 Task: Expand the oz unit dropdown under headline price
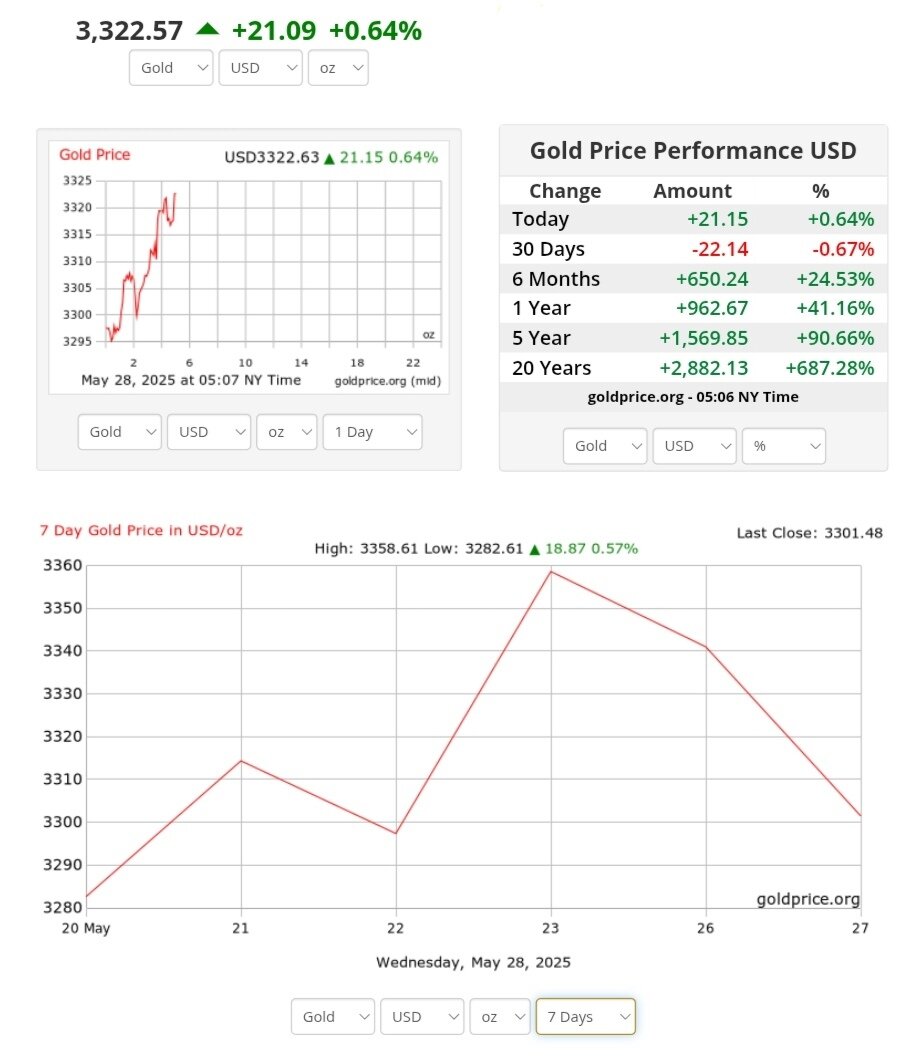(338, 68)
